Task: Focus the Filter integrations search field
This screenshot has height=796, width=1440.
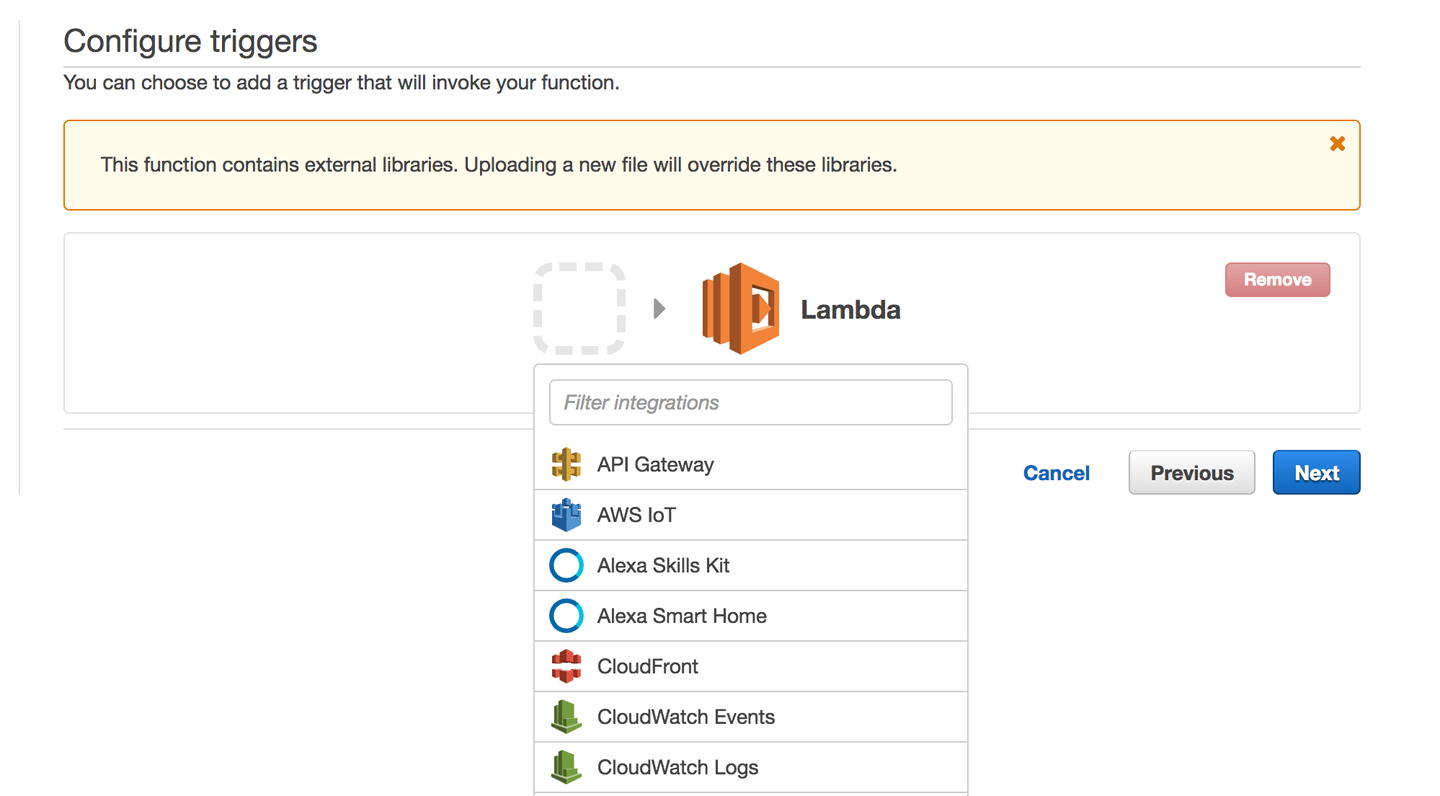Action: [750, 403]
